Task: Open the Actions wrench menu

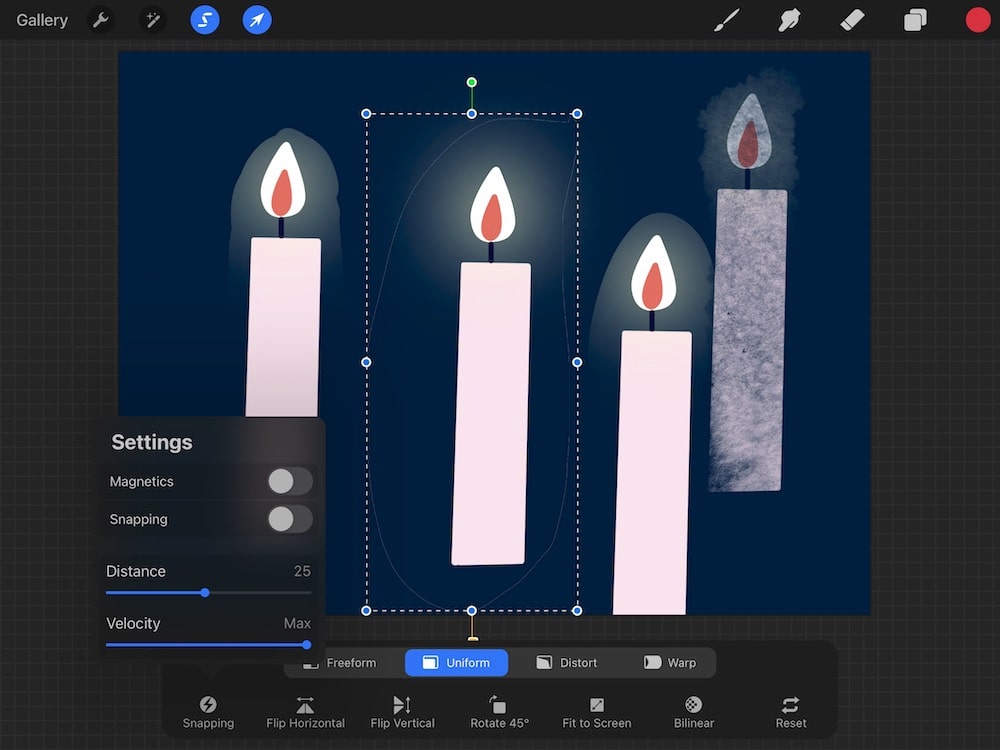Action: pos(100,19)
